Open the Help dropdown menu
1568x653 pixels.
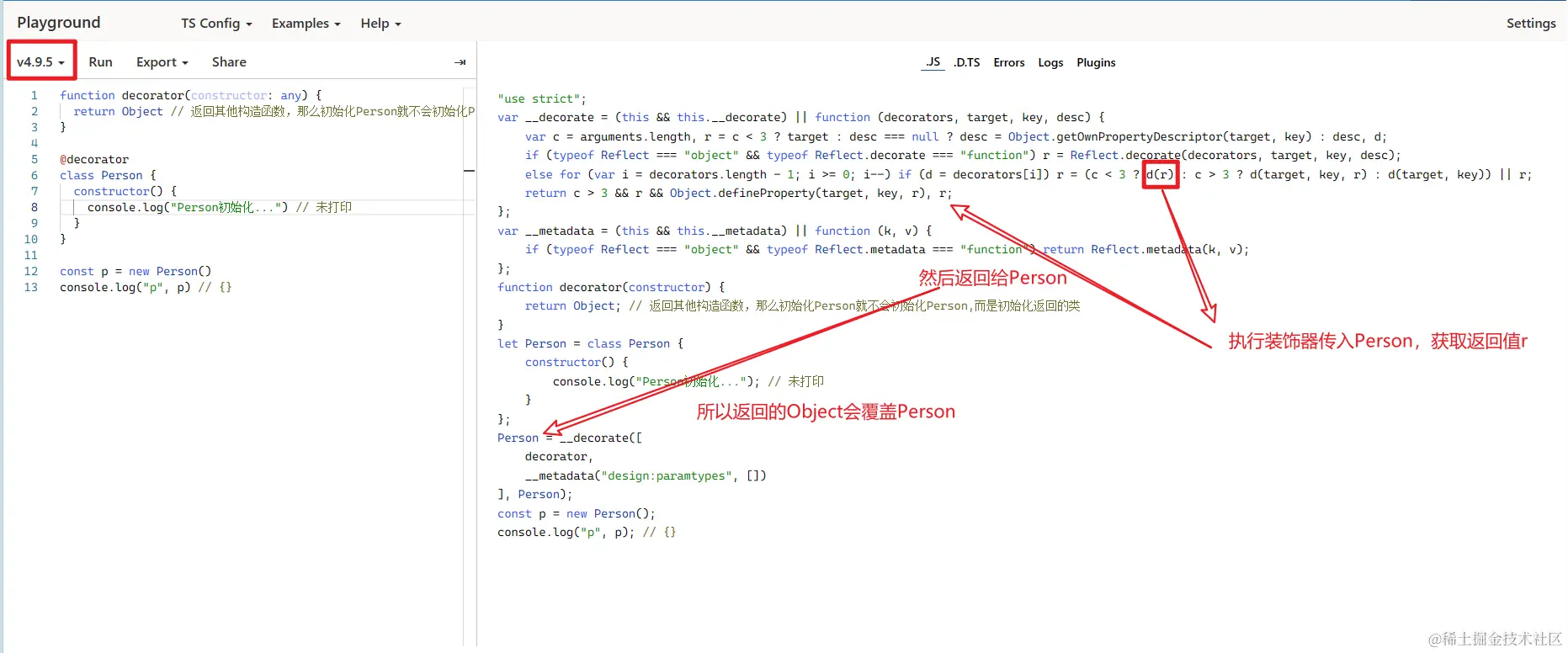tap(380, 24)
